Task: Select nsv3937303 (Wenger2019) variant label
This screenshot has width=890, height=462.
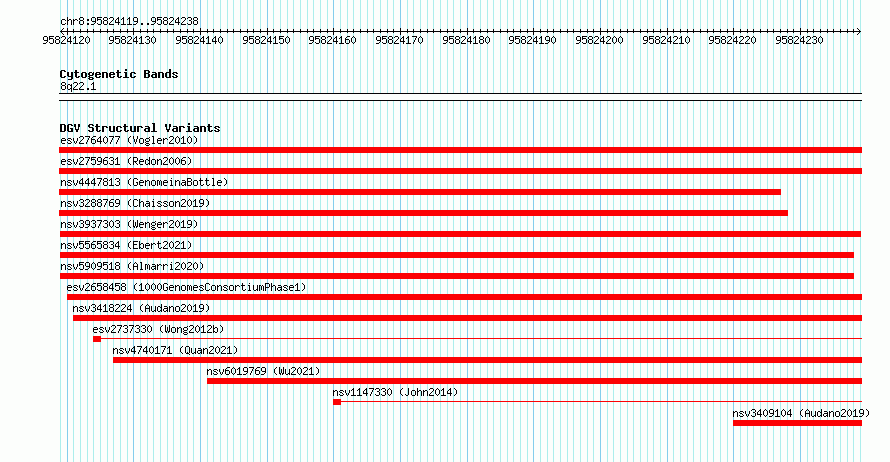Action: click(x=129, y=224)
